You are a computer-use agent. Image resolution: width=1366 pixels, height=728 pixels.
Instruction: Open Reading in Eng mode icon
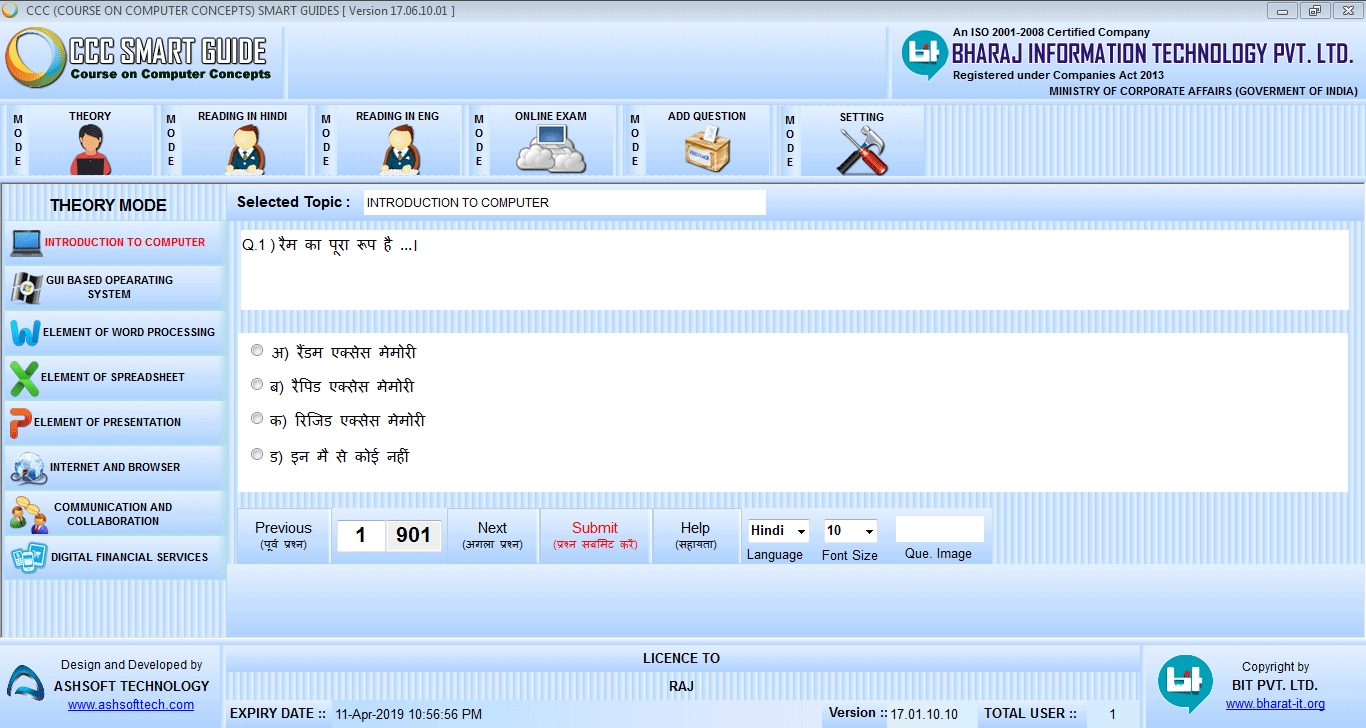[399, 152]
